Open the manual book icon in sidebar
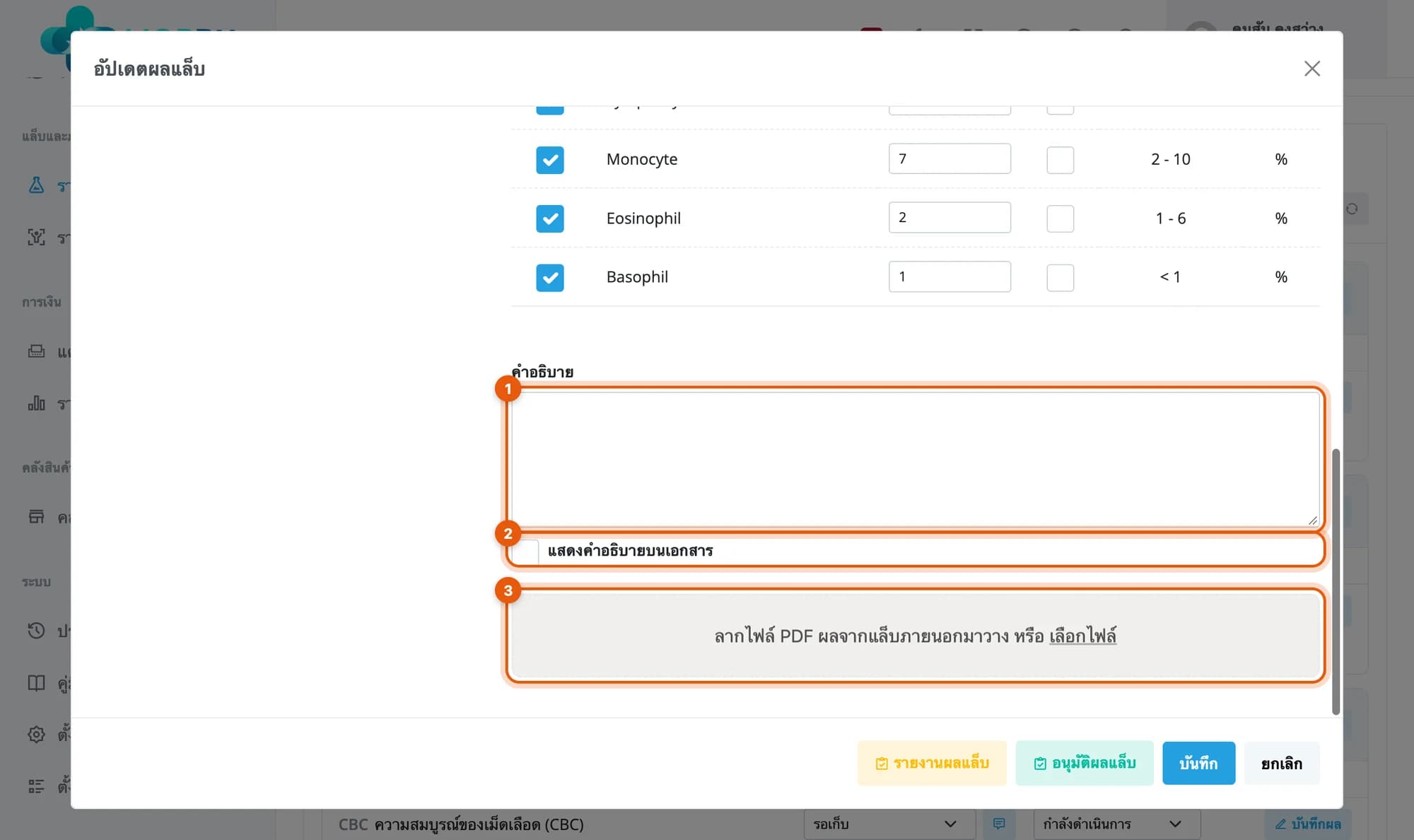The width and height of the screenshot is (1414, 840). point(36,682)
